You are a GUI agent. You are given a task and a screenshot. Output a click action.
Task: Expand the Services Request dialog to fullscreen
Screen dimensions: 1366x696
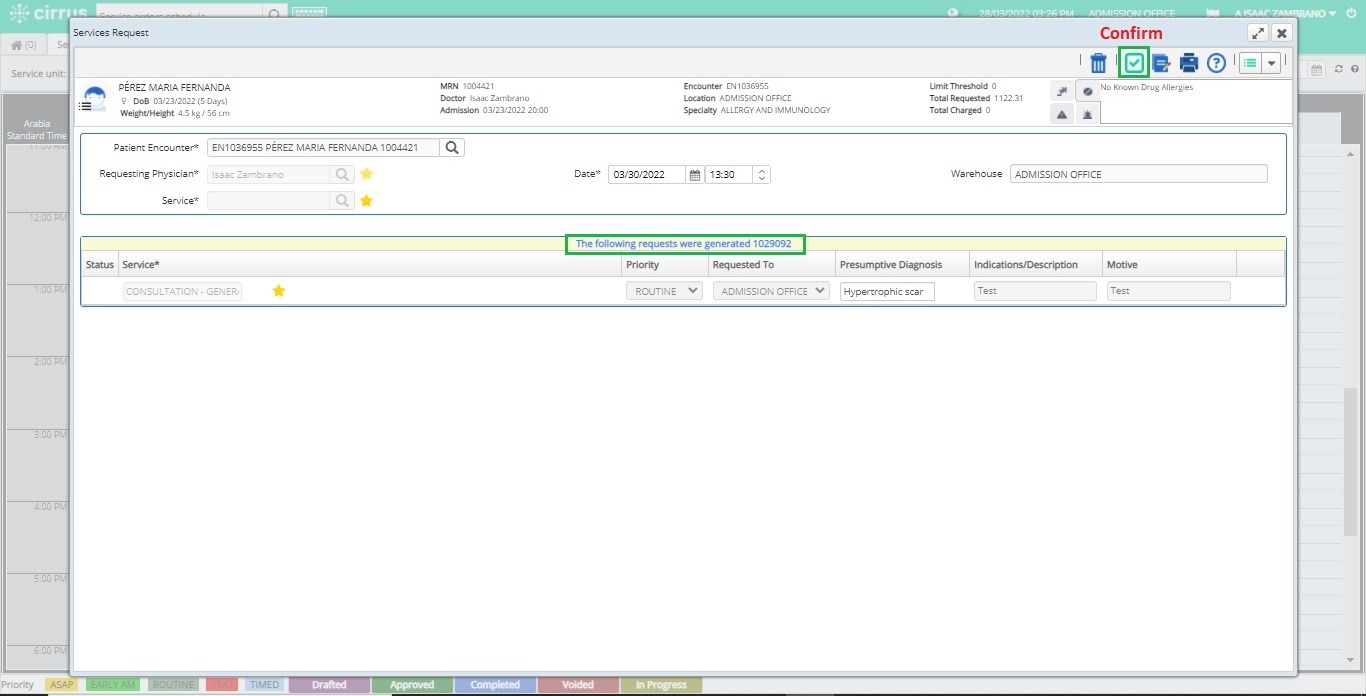[x=1258, y=33]
